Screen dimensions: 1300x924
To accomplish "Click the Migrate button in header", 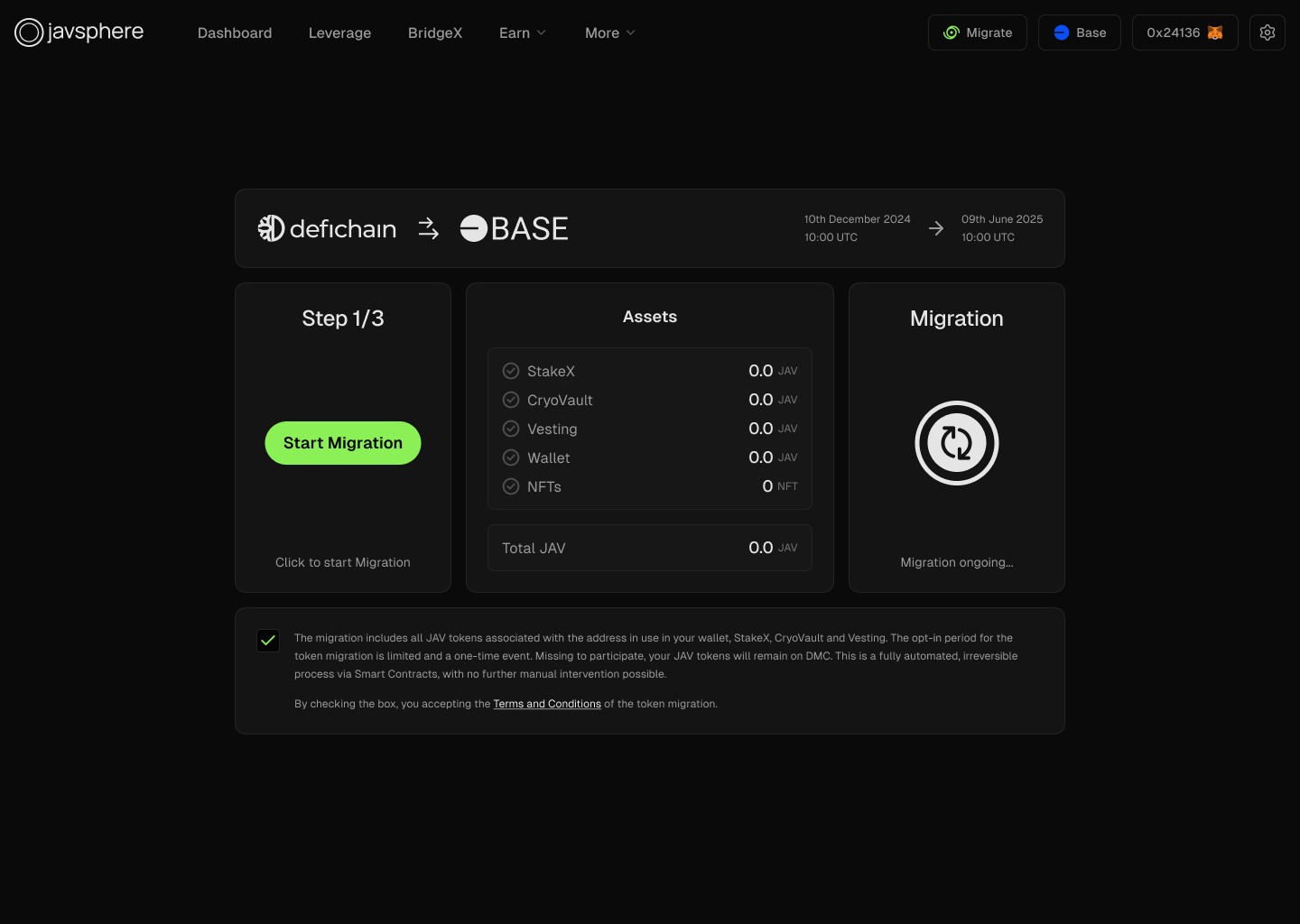I will [978, 32].
